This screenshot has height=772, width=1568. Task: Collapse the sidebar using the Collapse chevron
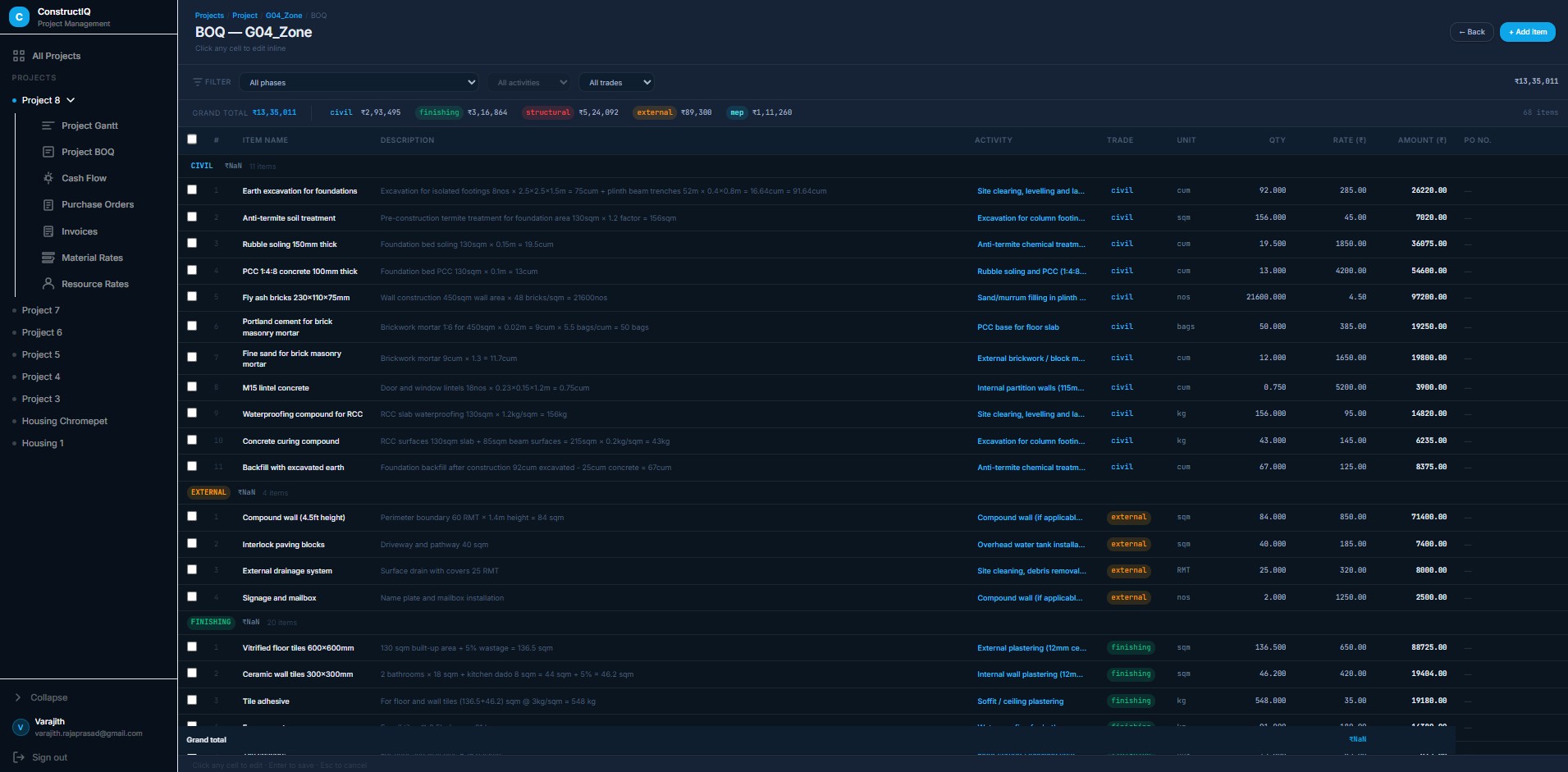18,697
